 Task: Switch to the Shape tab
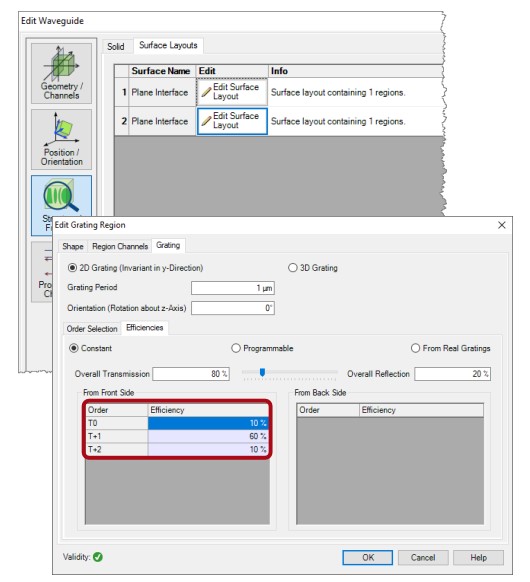point(73,246)
